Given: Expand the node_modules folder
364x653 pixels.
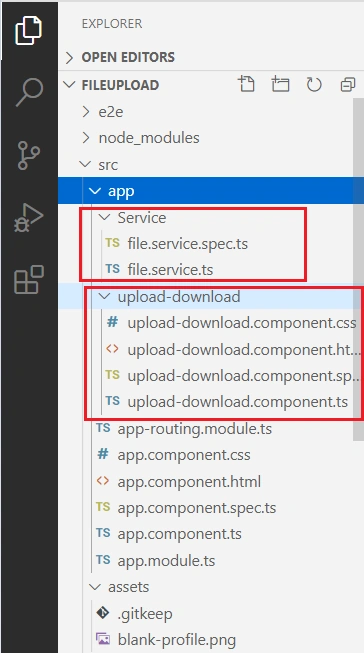Looking at the screenshot, I should (86, 137).
